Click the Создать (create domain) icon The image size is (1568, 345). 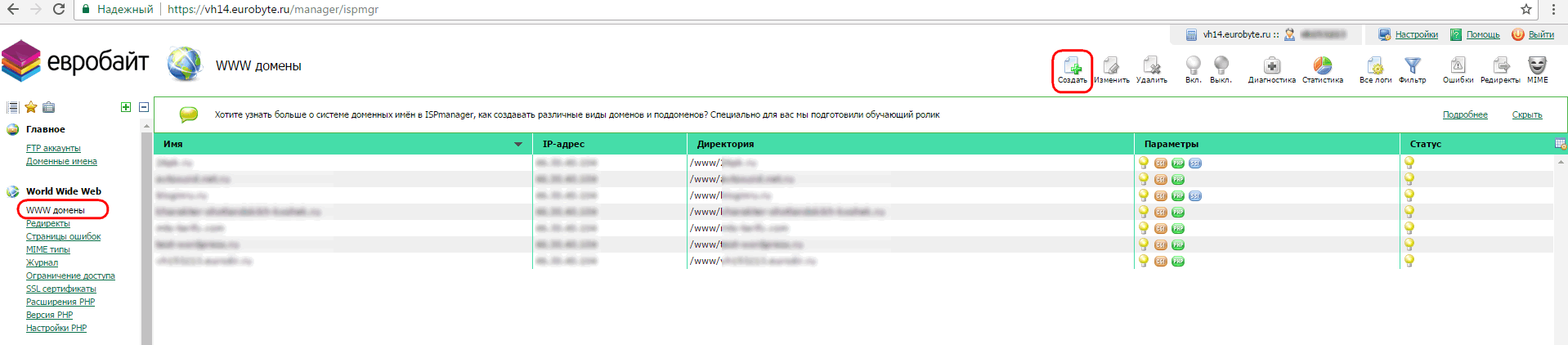[x=1072, y=67]
